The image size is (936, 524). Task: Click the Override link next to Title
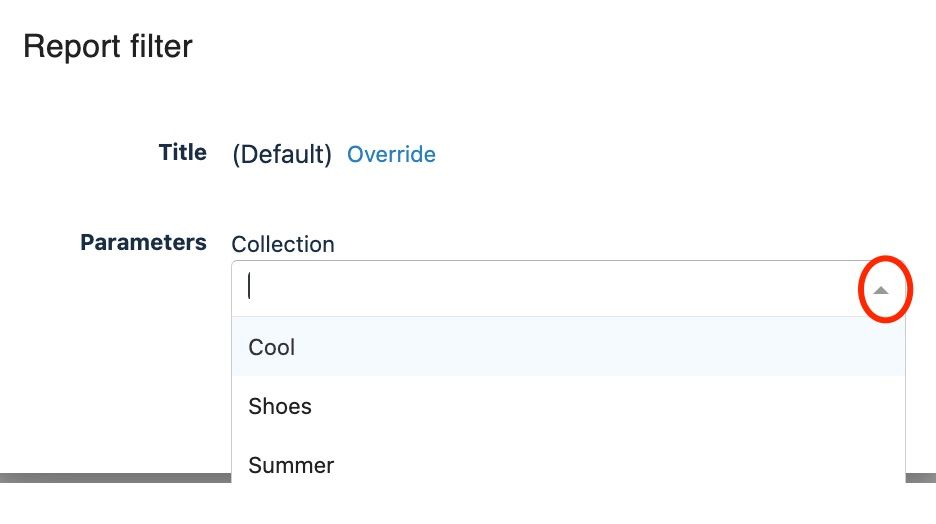point(391,155)
